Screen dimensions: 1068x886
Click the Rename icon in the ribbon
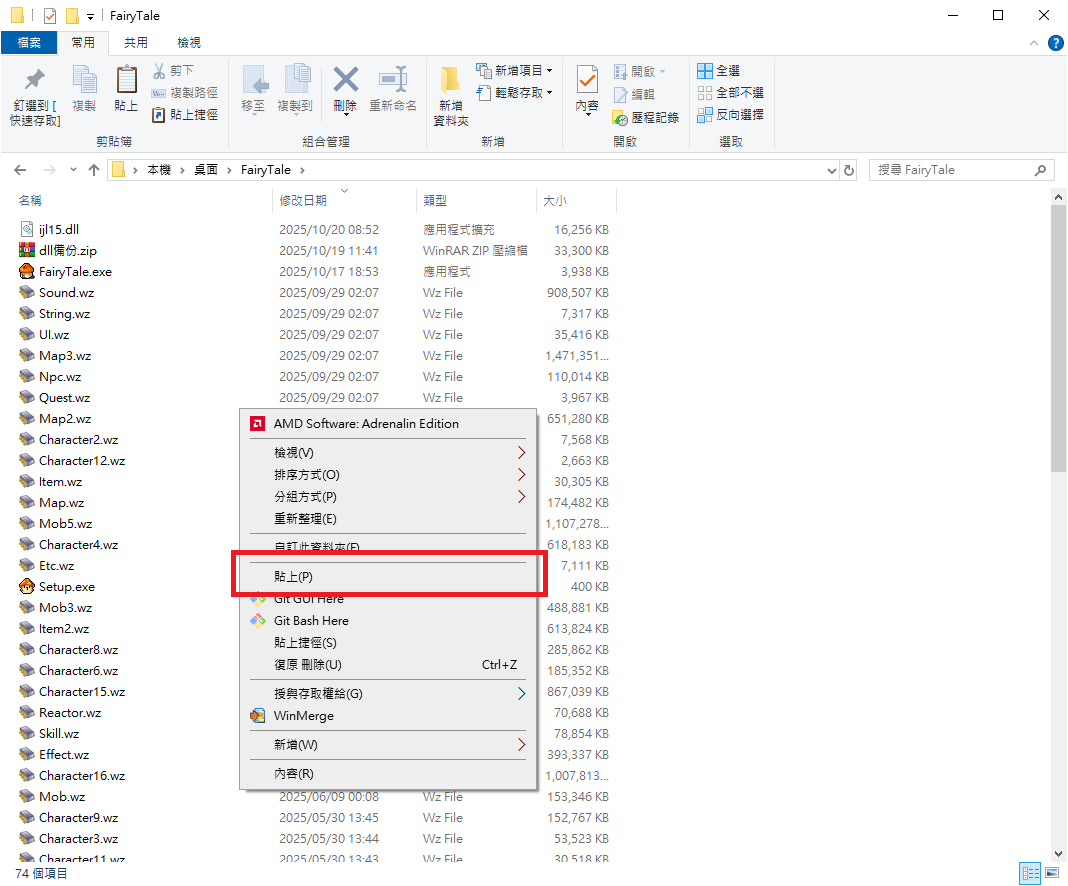[x=392, y=81]
